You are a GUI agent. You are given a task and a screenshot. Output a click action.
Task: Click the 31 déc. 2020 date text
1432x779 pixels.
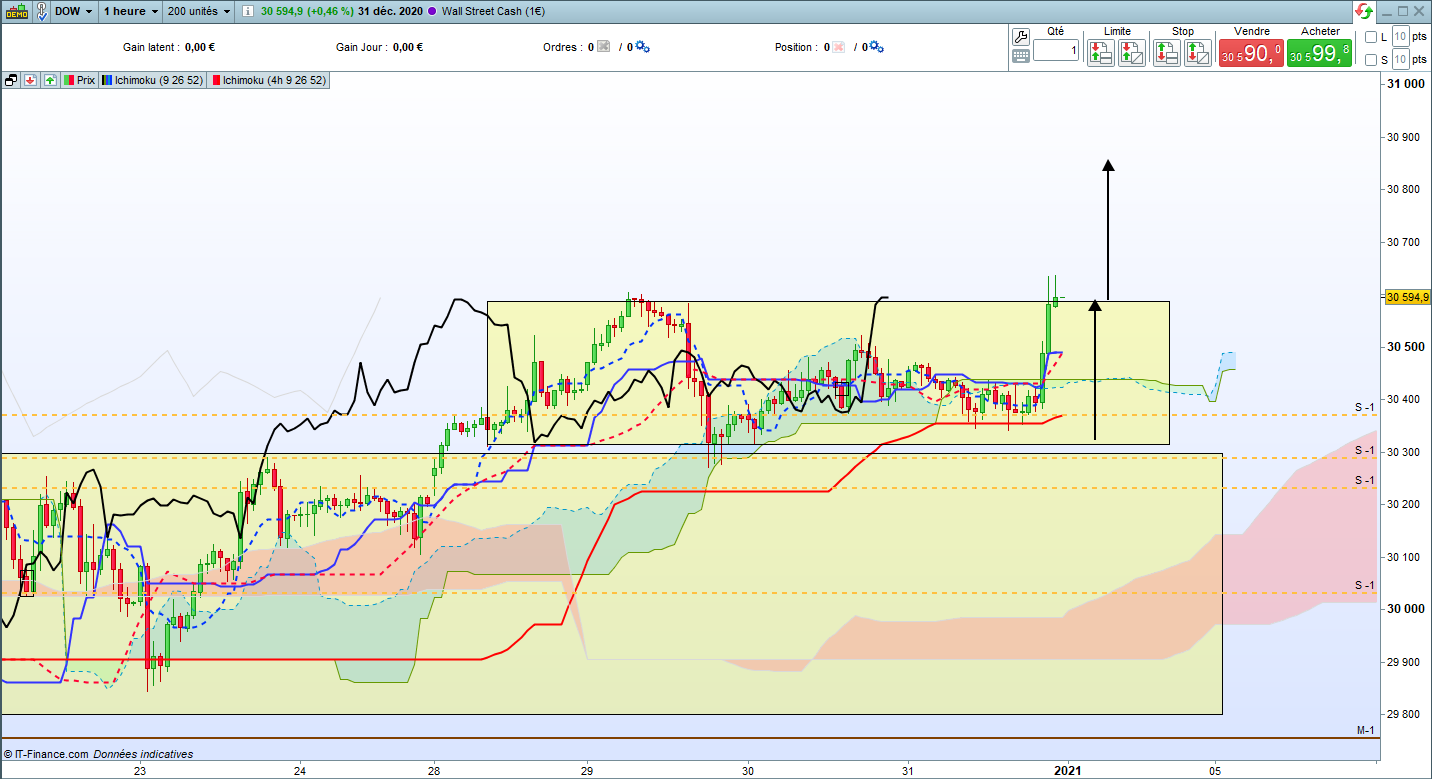tap(391, 11)
